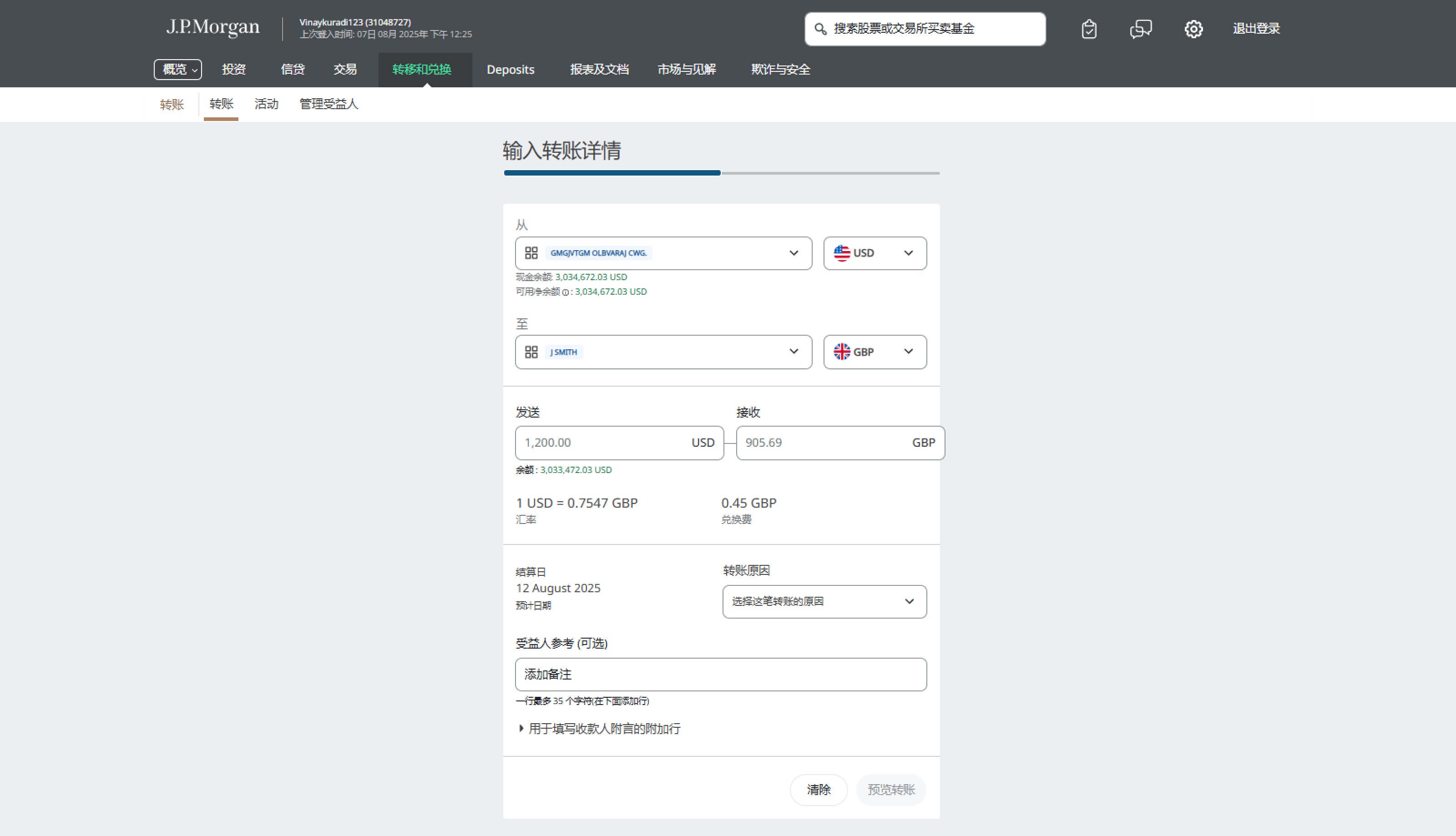Open the 报表及文档 menu

coord(599,70)
